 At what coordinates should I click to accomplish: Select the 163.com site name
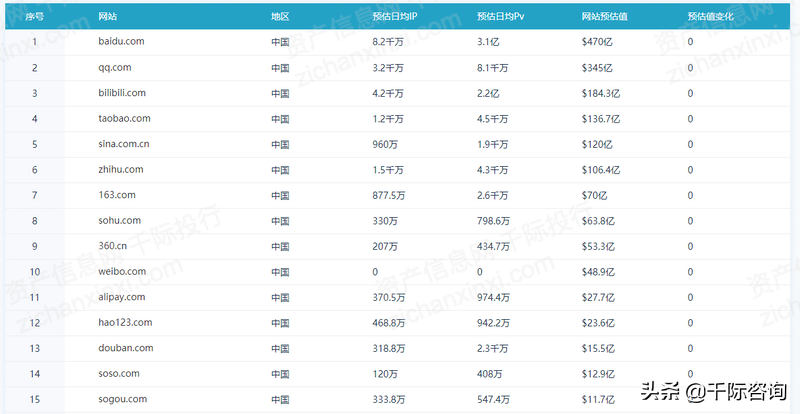(117, 195)
